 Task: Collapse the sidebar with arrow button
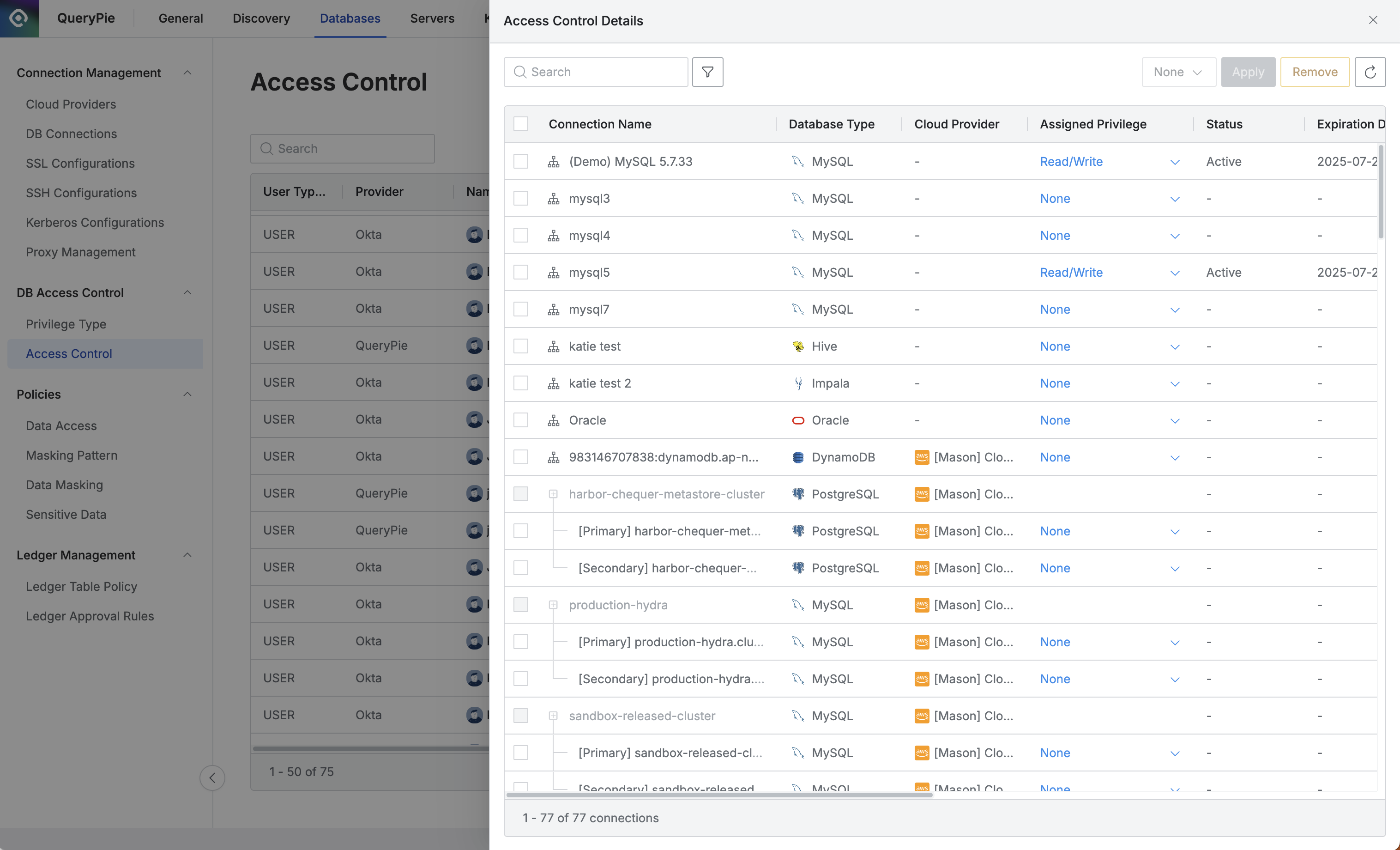(x=212, y=777)
